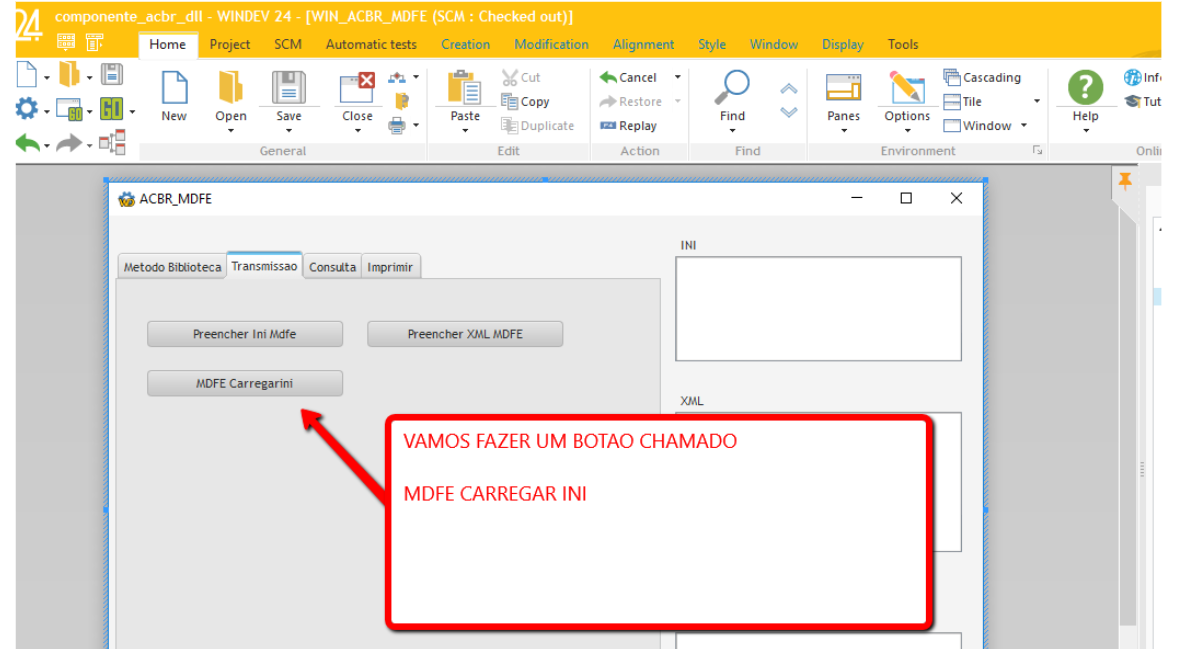Viewport: 1190px width, 649px height.
Task: Open the Home ribbon tab
Action: pos(168,44)
